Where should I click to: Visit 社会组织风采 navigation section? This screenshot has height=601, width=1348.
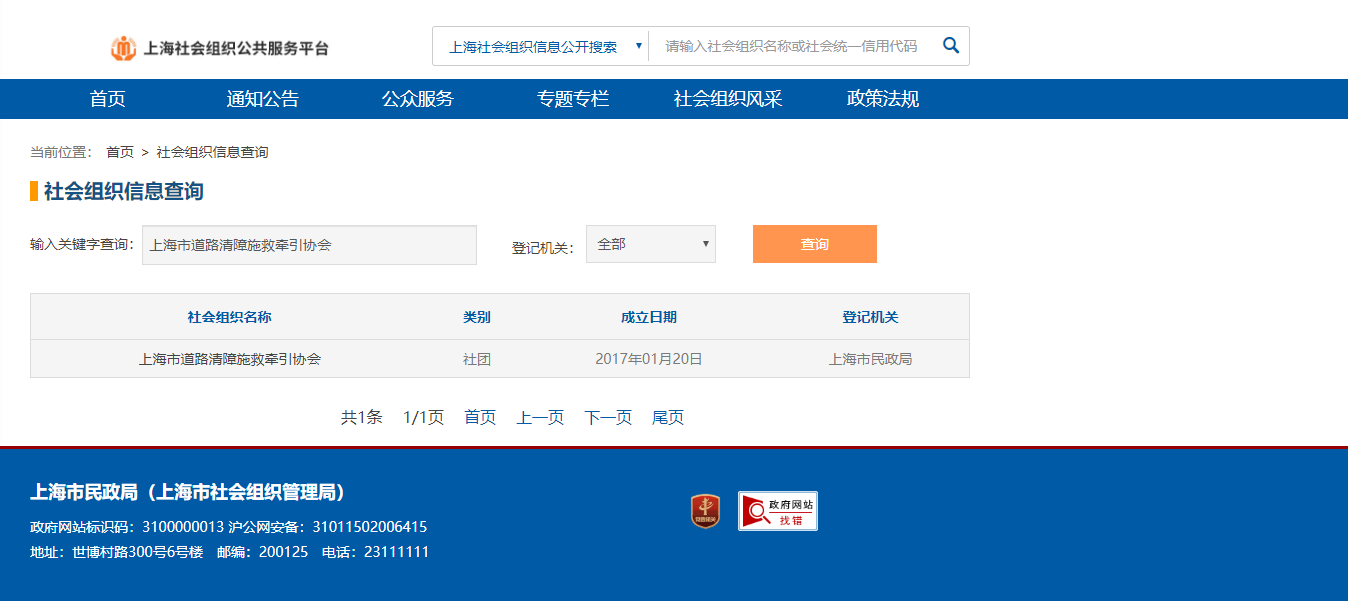pyautogui.click(x=727, y=99)
